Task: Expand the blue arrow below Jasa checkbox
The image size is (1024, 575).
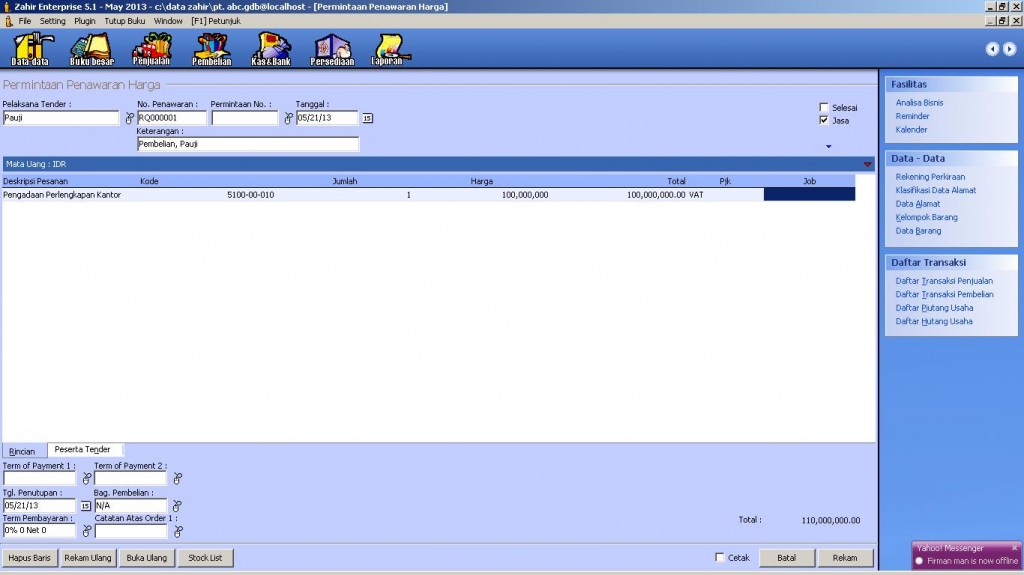Action: (x=828, y=146)
